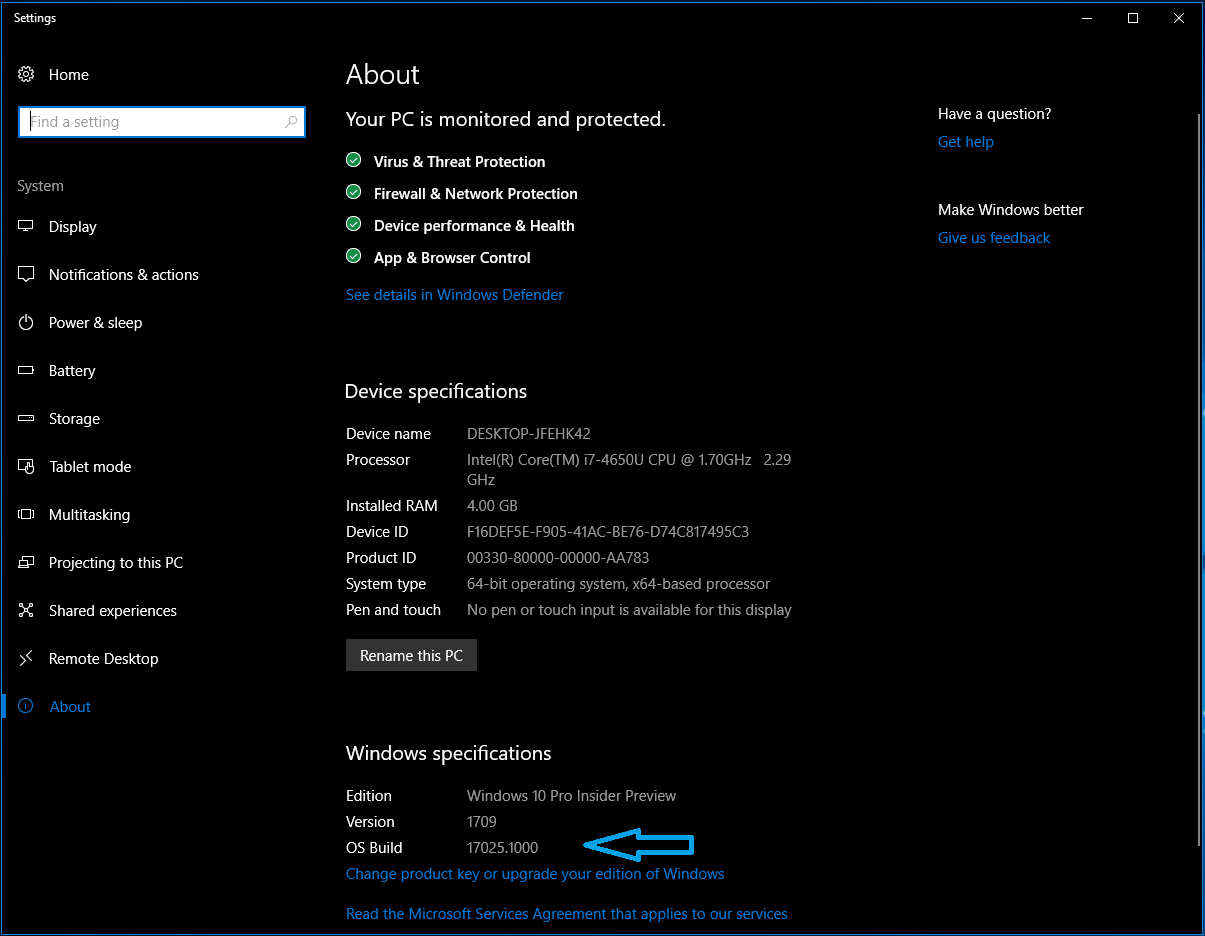Click the Notifications & actions icon
The height and width of the screenshot is (936, 1205).
click(26, 275)
